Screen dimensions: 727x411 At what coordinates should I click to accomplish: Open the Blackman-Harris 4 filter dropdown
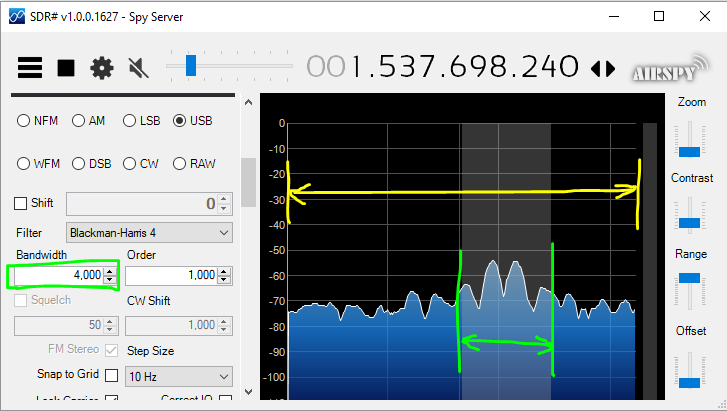coord(150,232)
